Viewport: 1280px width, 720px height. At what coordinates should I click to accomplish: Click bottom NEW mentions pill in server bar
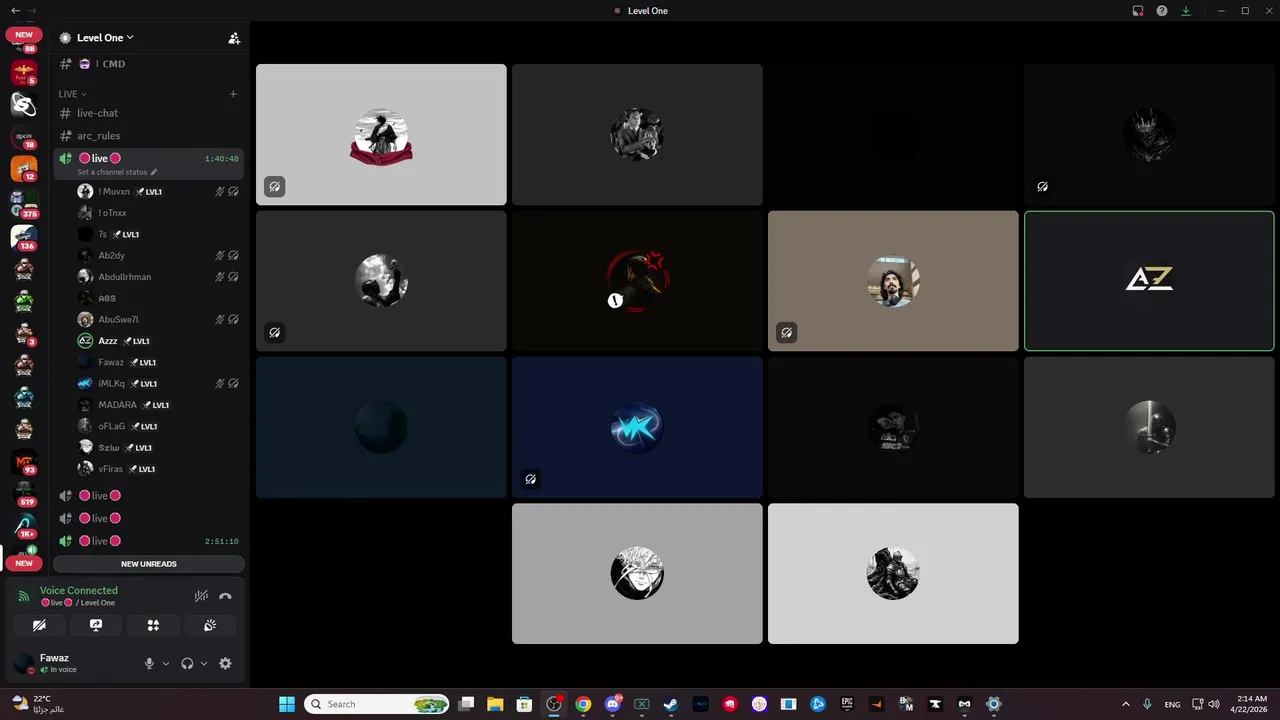24,563
